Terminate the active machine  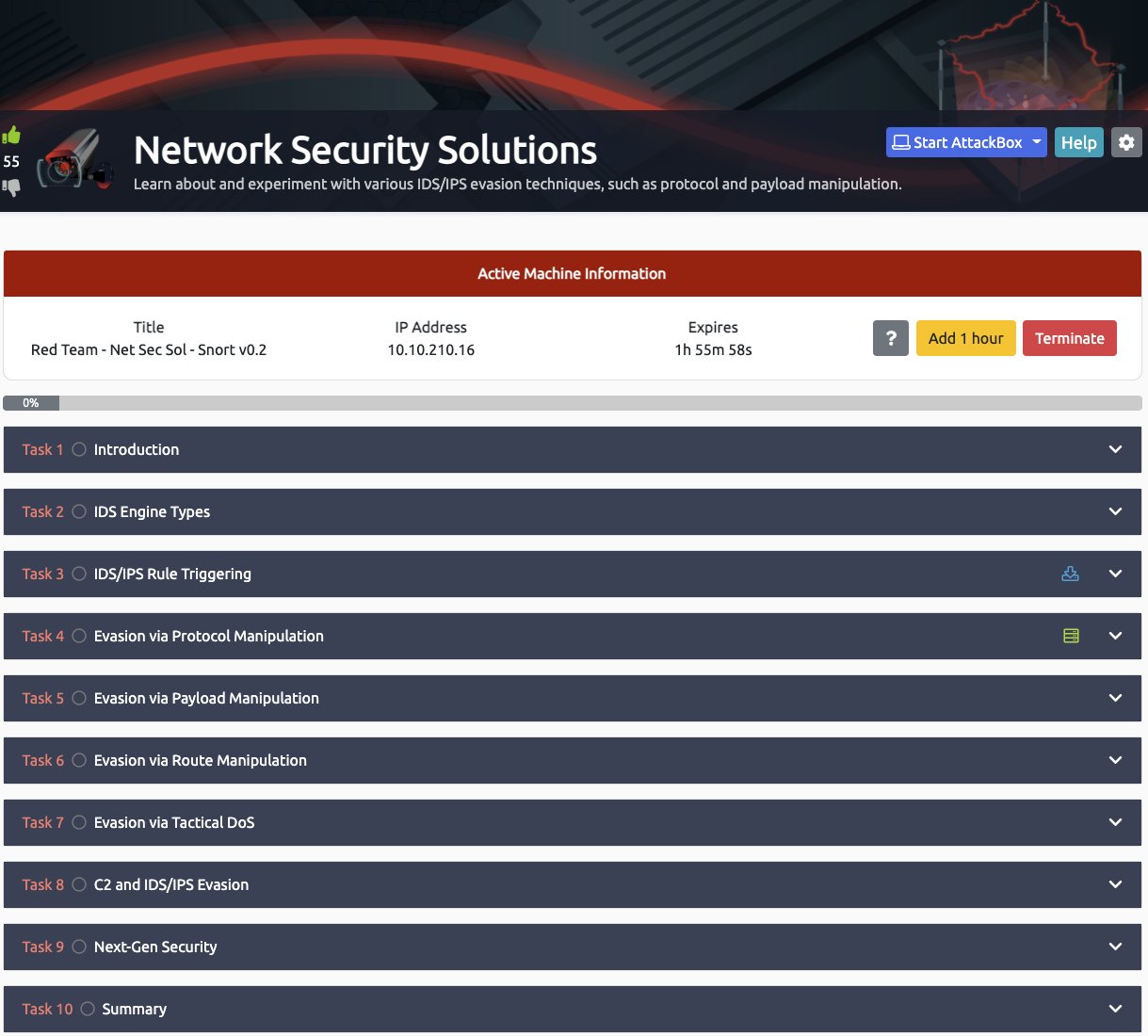[1069, 337]
